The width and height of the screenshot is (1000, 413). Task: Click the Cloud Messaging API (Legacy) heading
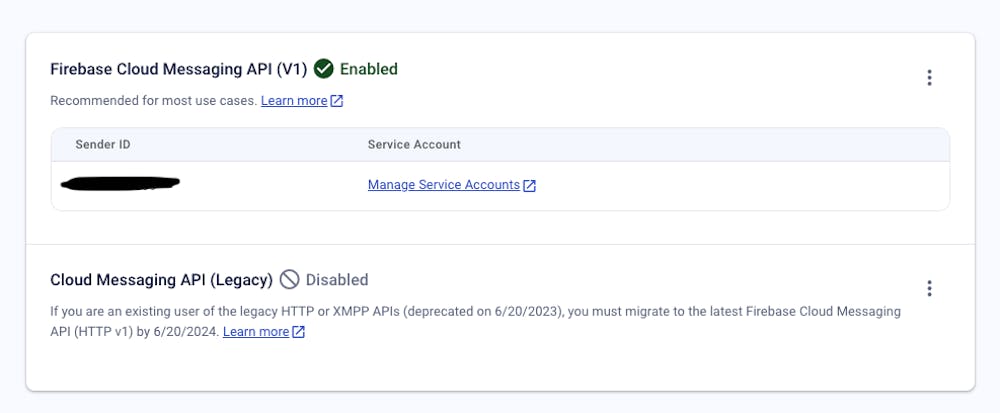(x=161, y=280)
